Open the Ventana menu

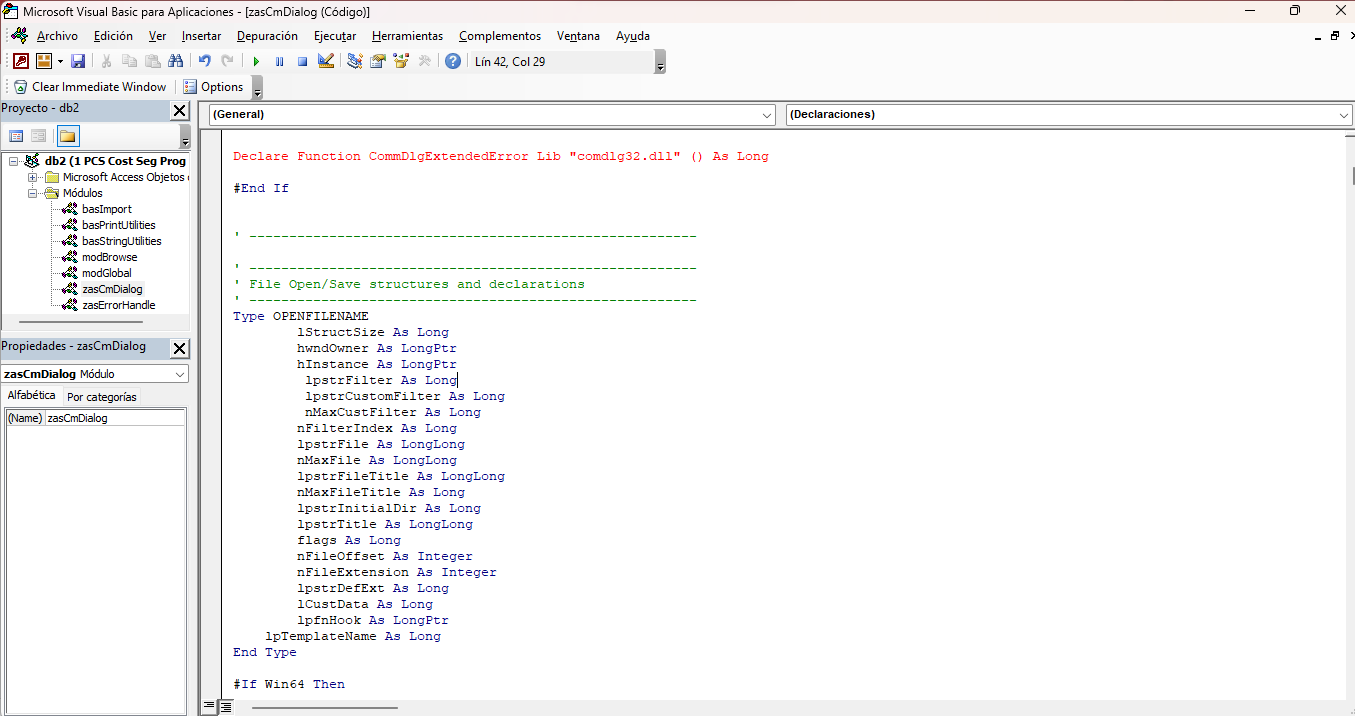pos(578,36)
